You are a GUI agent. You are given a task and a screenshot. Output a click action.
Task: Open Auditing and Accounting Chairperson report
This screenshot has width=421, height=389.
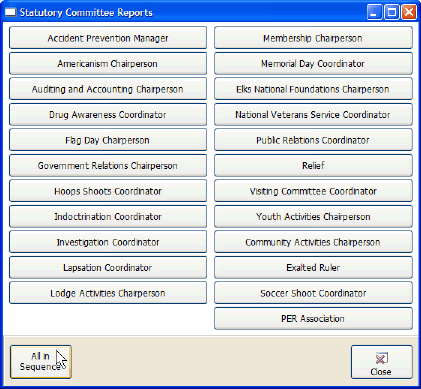click(108, 89)
